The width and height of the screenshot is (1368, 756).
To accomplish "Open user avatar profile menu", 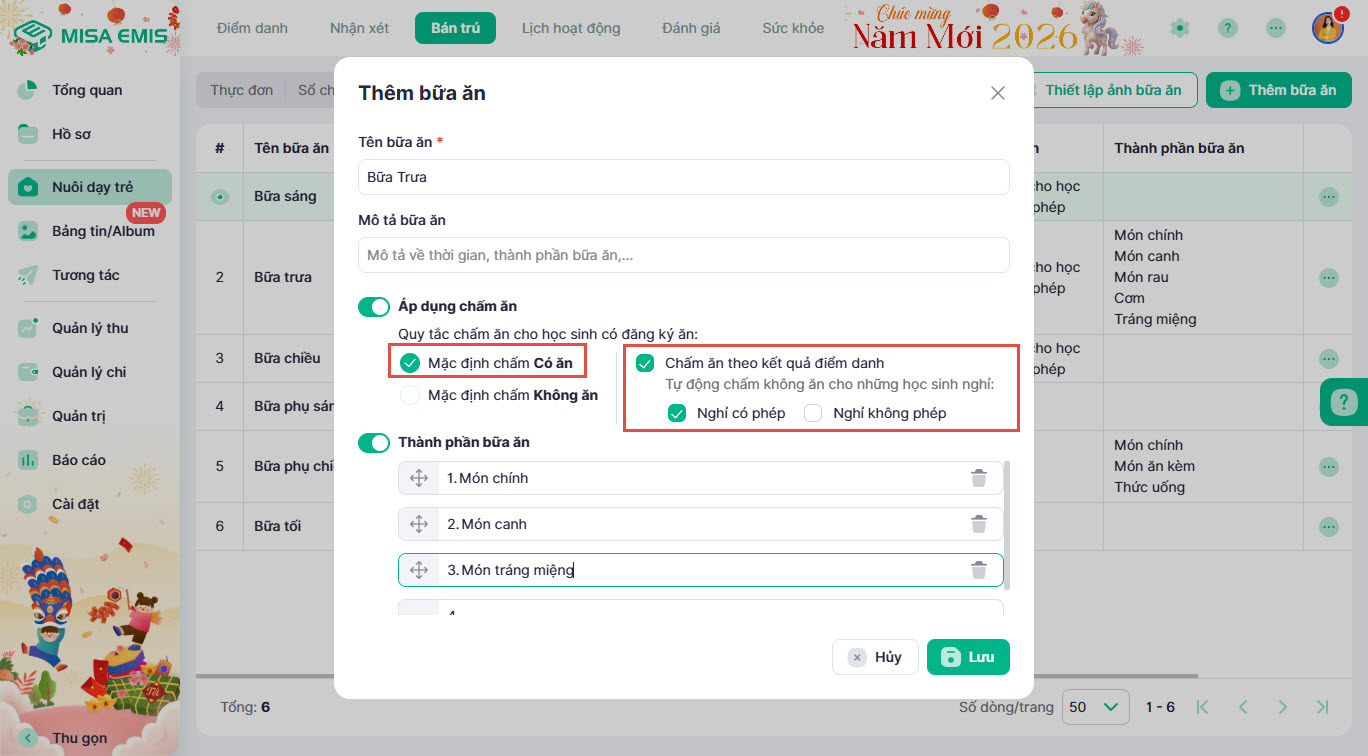I will point(1327,28).
